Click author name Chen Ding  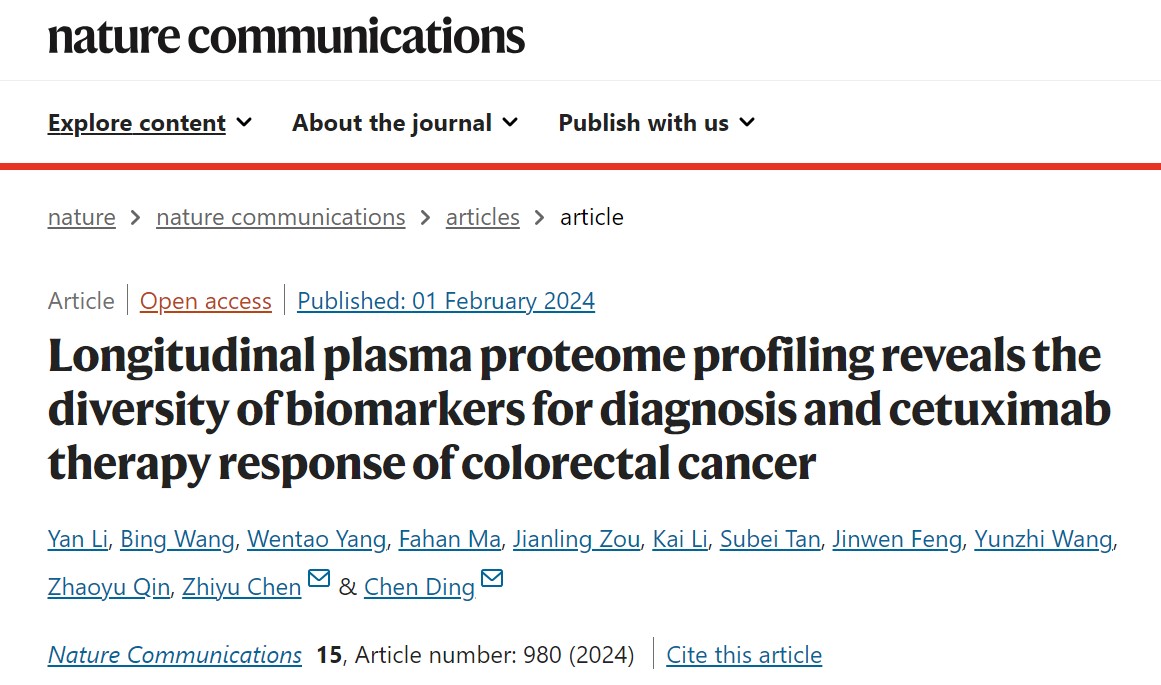420,587
